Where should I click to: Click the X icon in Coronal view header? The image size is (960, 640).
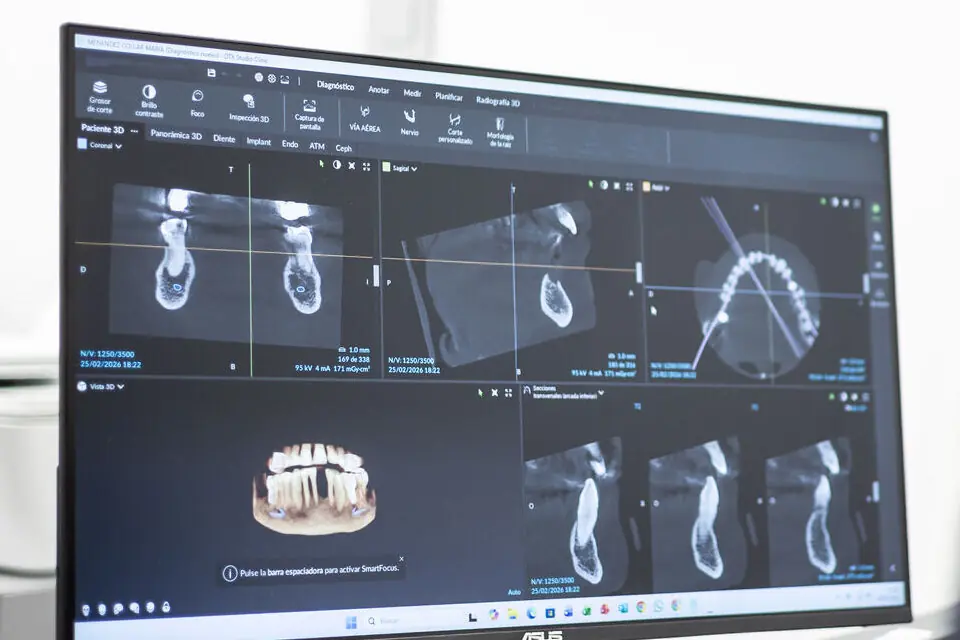[x=351, y=166]
